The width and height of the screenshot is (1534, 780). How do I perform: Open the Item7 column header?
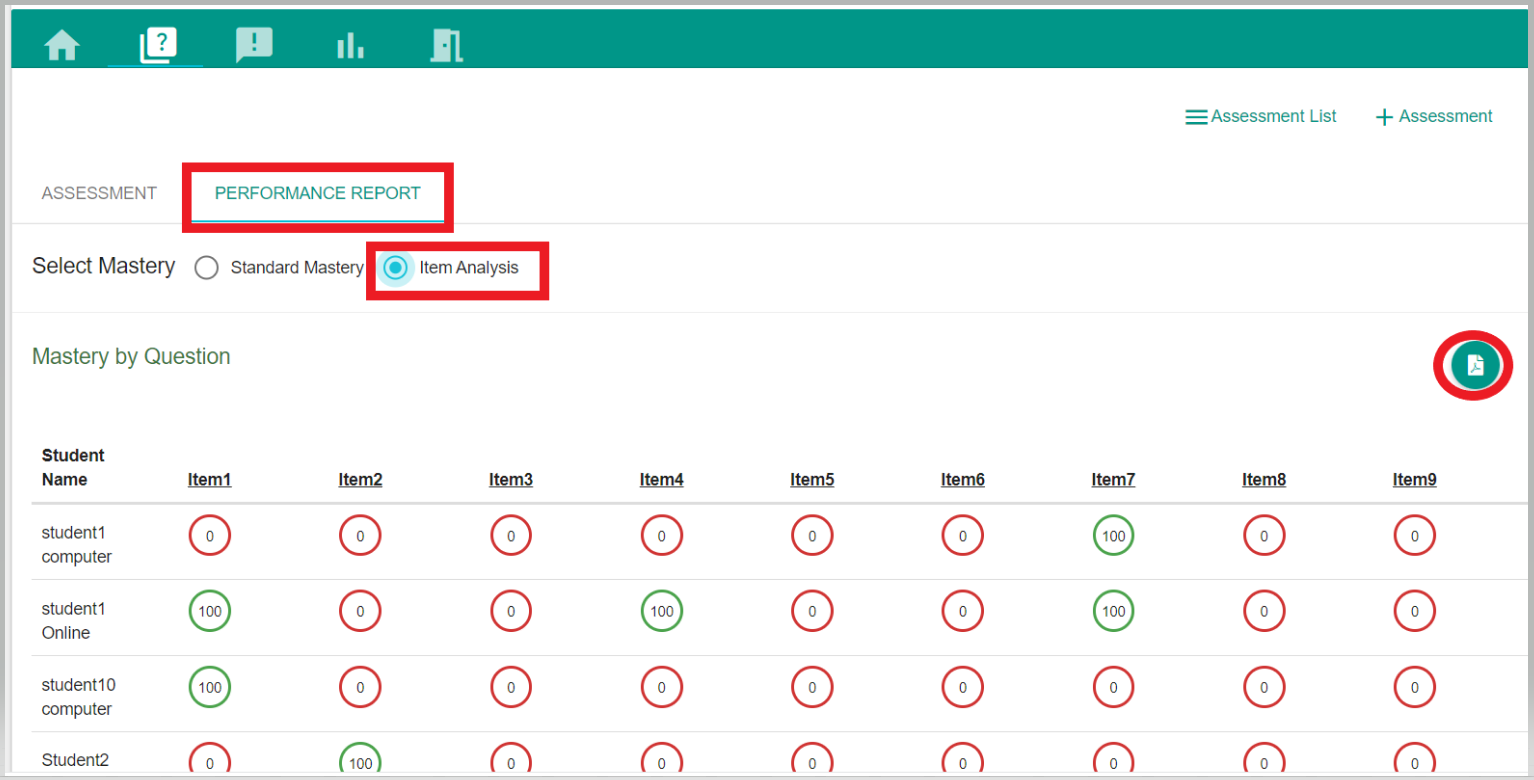pyautogui.click(x=1113, y=480)
